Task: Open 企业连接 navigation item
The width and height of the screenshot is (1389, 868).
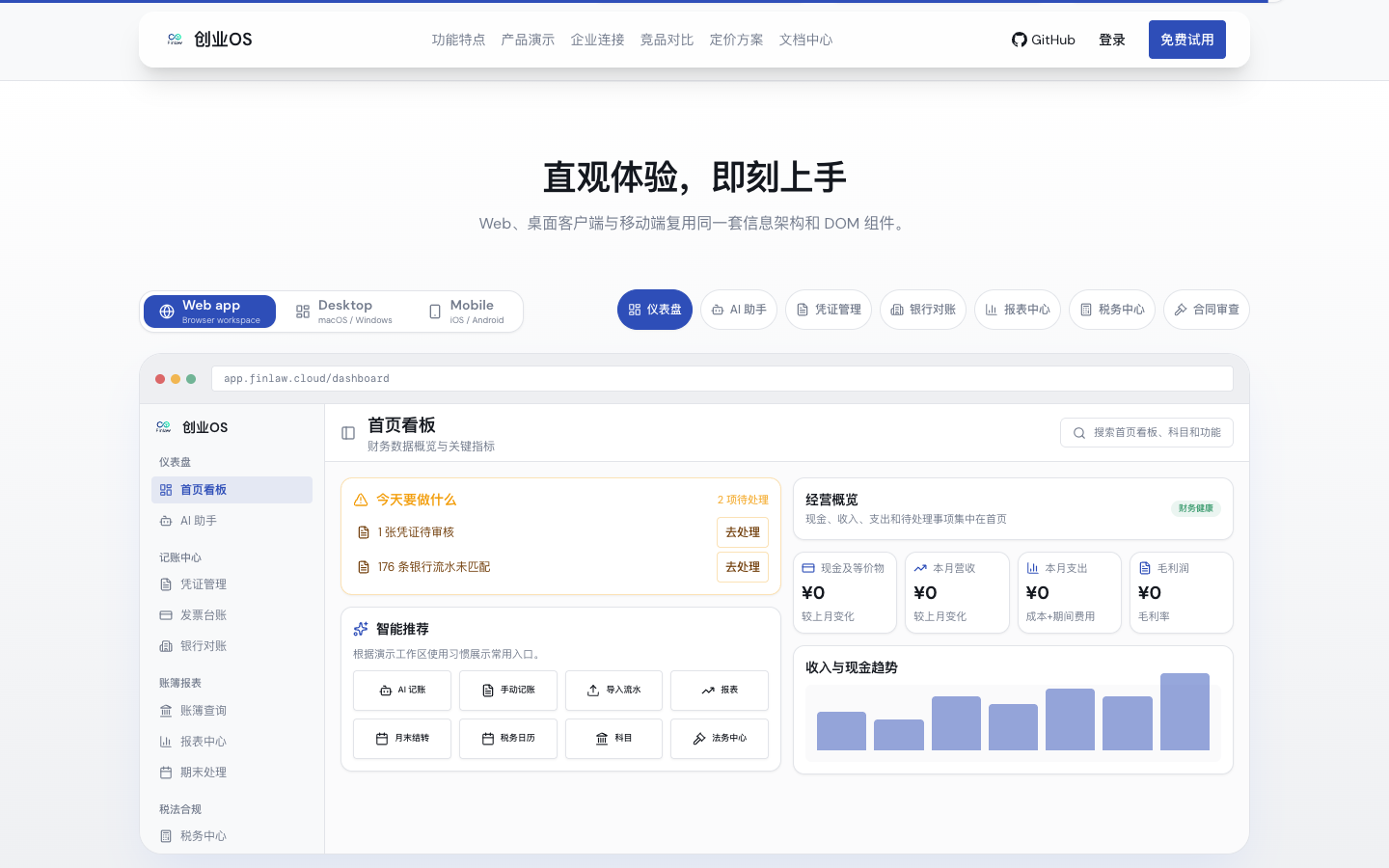Action: point(597,40)
